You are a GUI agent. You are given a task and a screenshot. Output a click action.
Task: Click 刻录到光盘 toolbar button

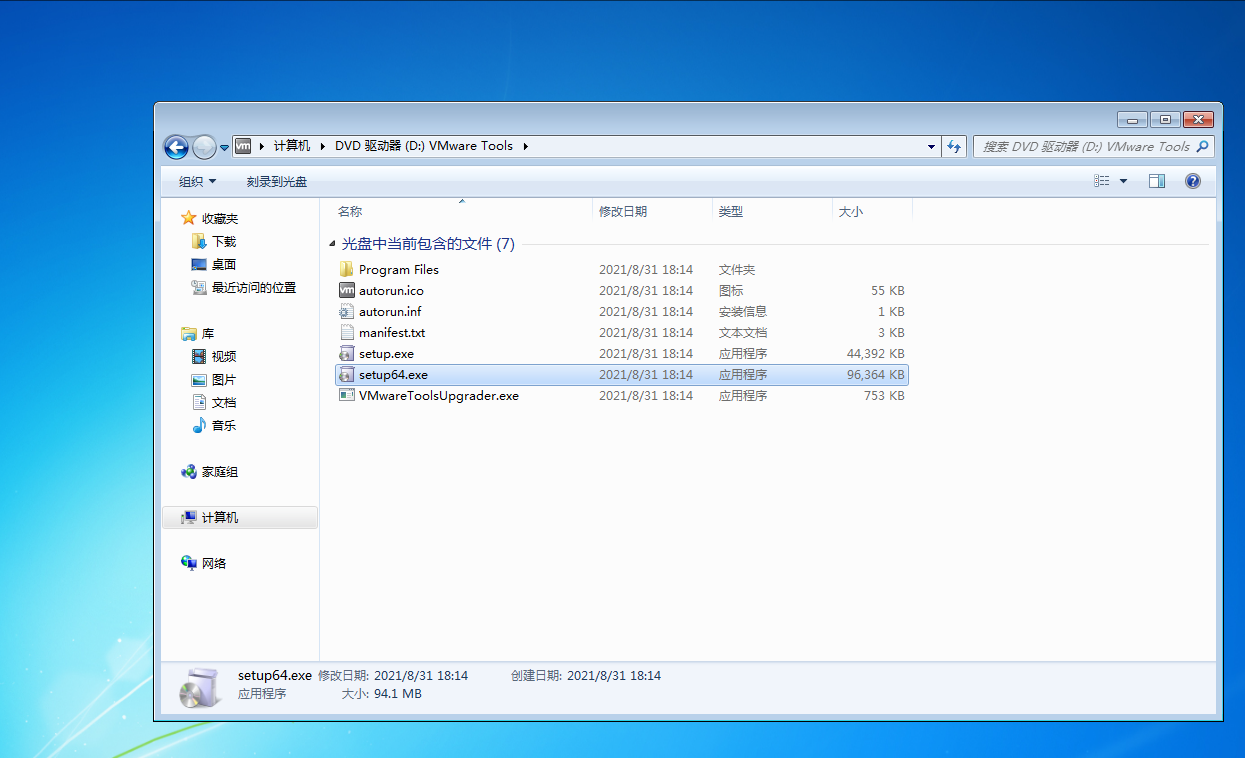tap(277, 181)
